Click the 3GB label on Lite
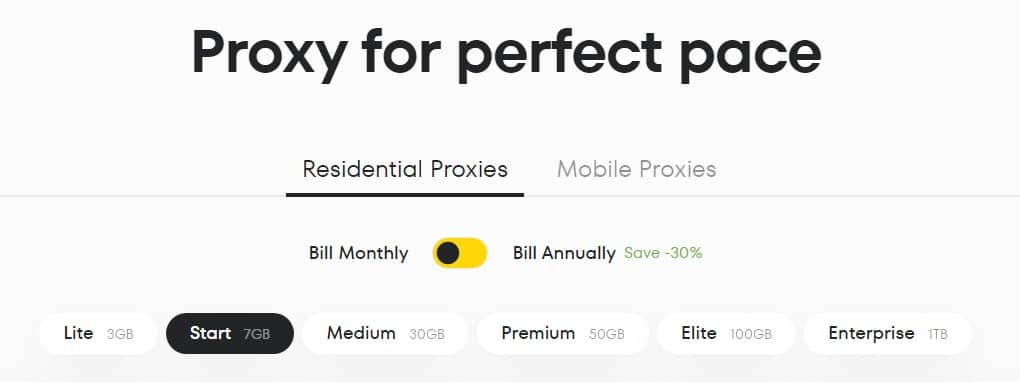1020x383 pixels. click(x=120, y=335)
